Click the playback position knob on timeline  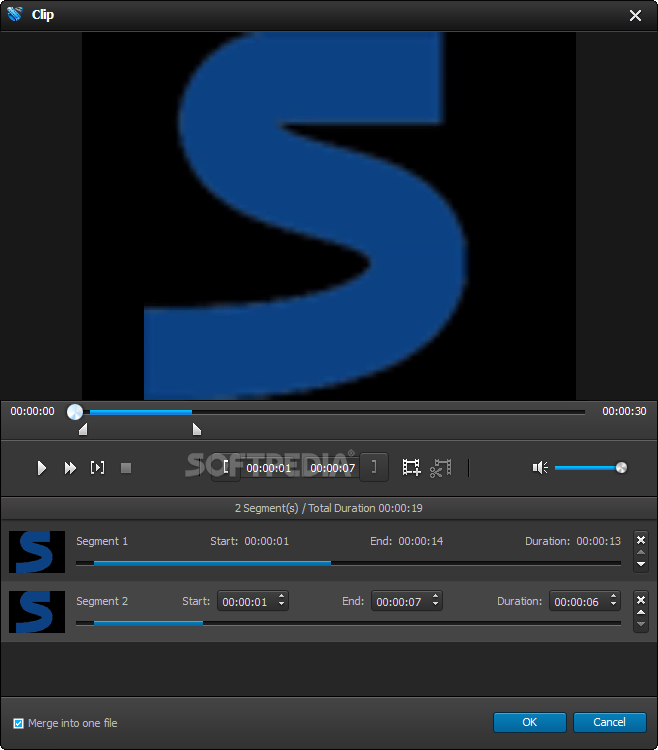pyautogui.click(x=75, y=411)
